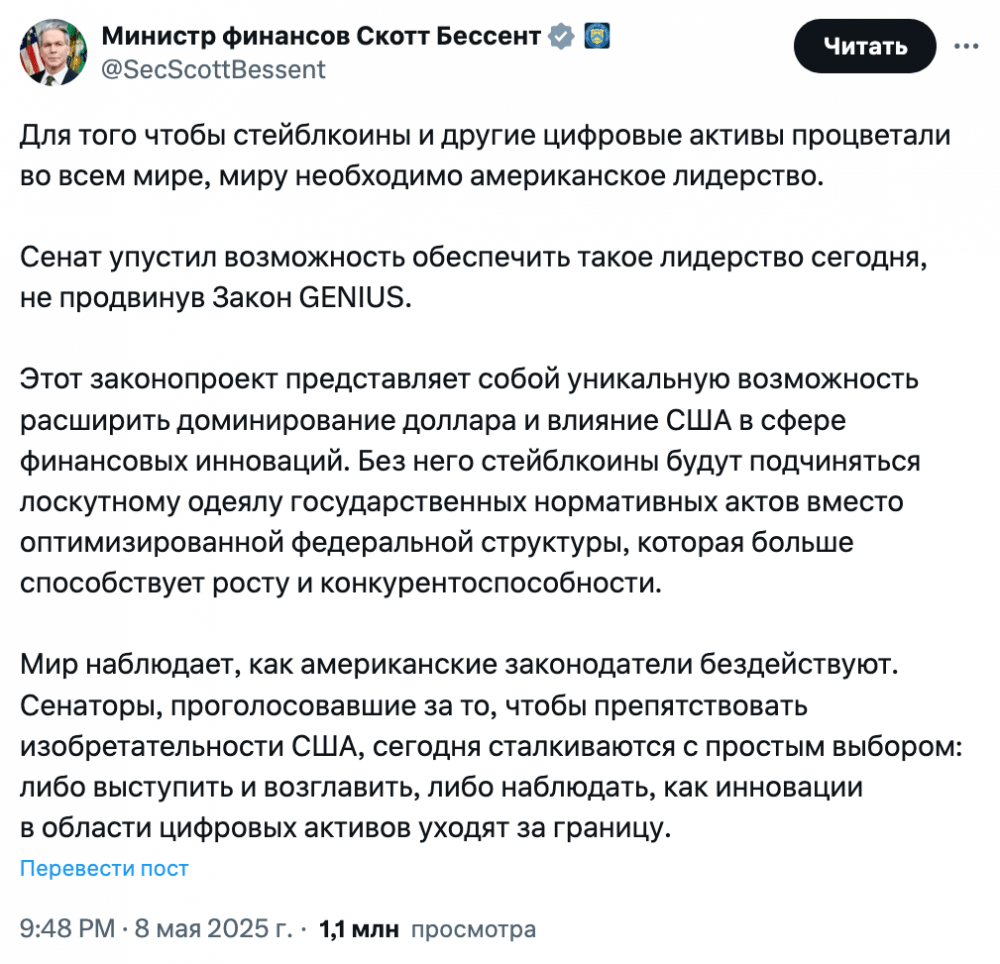1000x964 pixels.
Task: Click the date 8 мая 2025 г.
Action: (213, 928)
